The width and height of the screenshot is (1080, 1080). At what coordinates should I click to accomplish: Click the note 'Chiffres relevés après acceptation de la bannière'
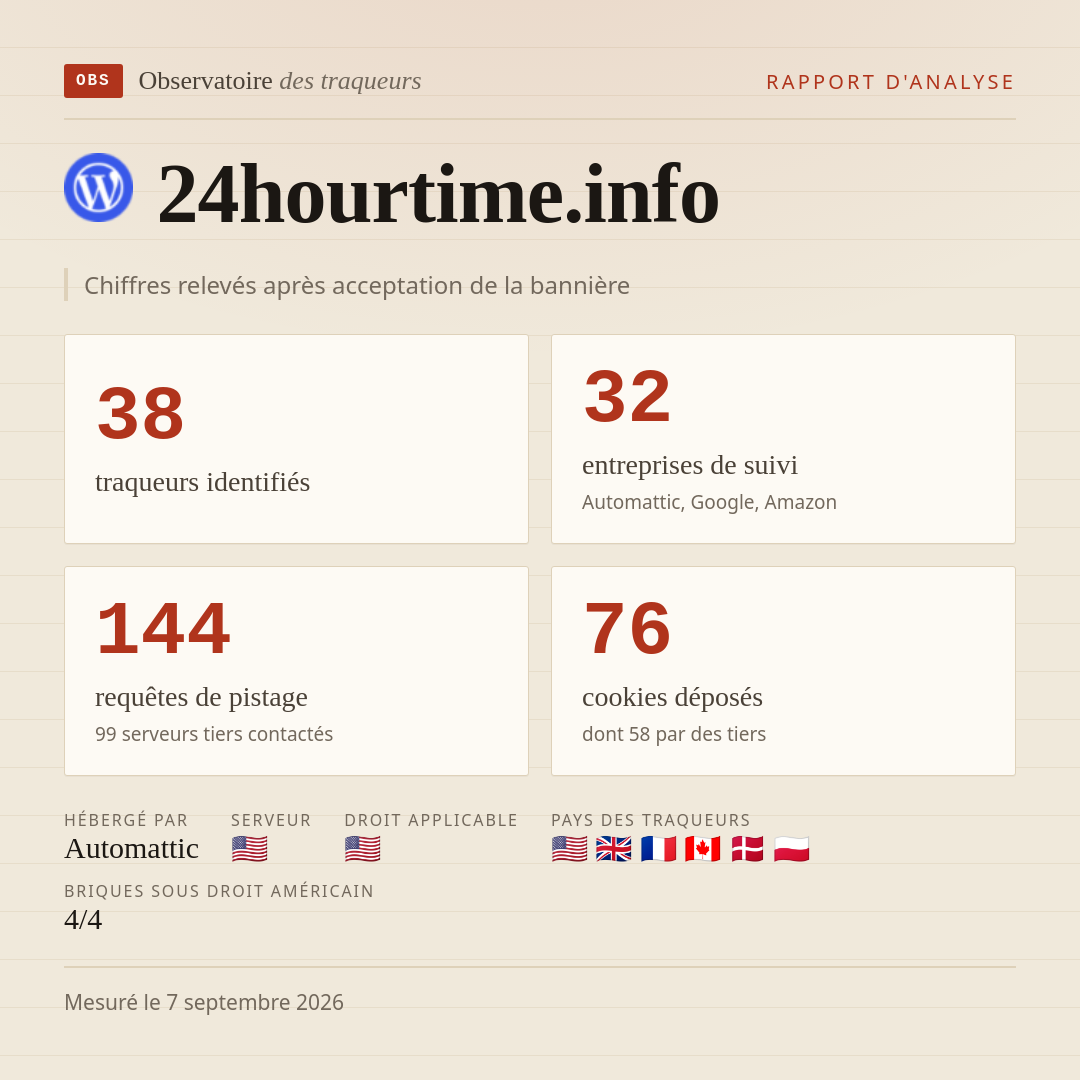point(357,285)
